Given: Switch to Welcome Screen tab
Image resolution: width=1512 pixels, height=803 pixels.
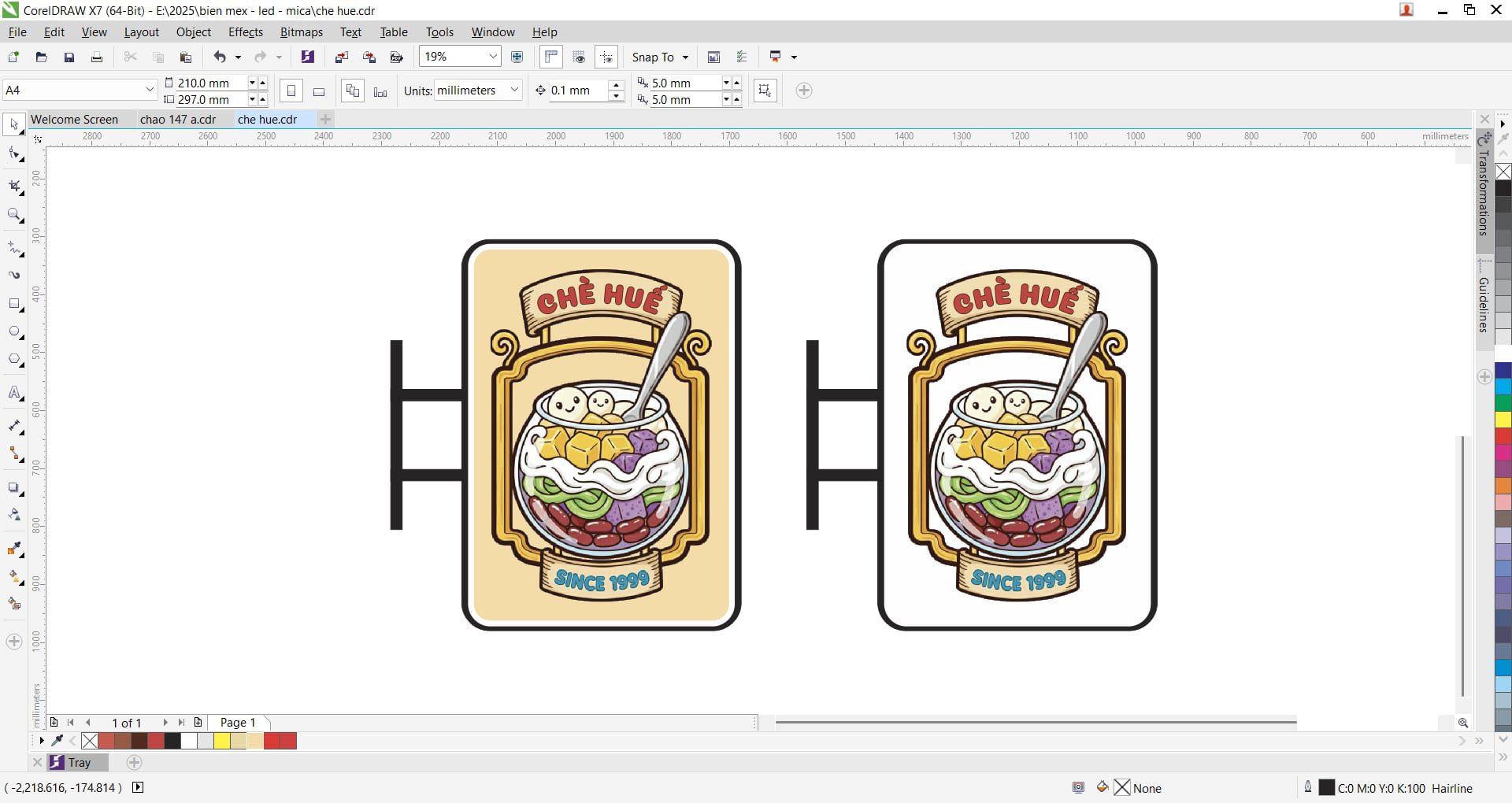Looking at the screenshot, I should pos(74,119).
